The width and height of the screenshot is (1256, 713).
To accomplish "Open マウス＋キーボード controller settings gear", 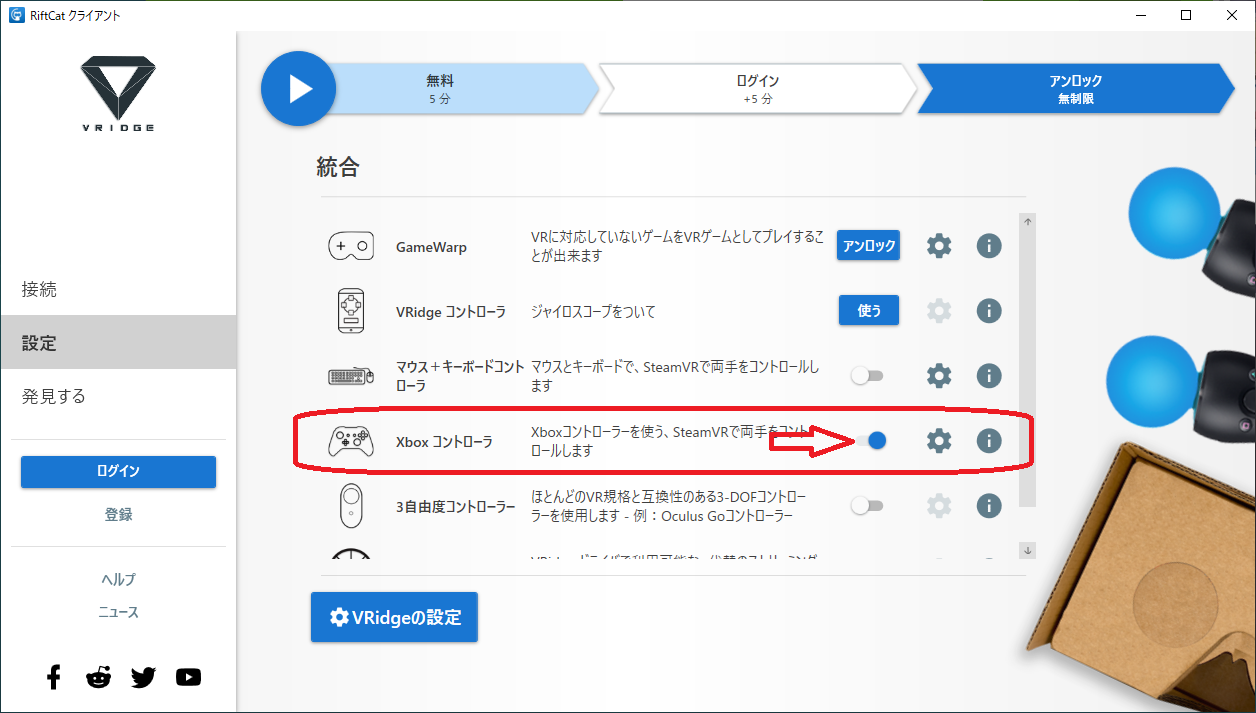I will (938, 376).
